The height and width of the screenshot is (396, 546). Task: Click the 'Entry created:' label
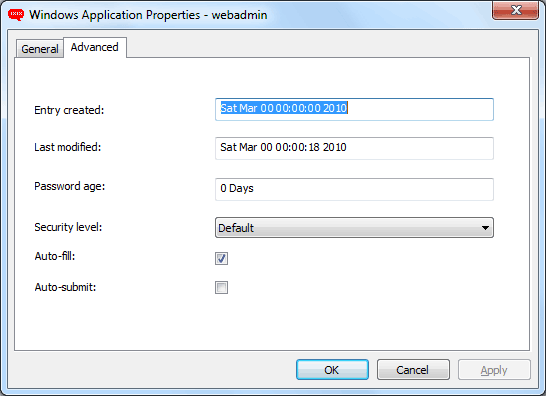tap(69, 110)
